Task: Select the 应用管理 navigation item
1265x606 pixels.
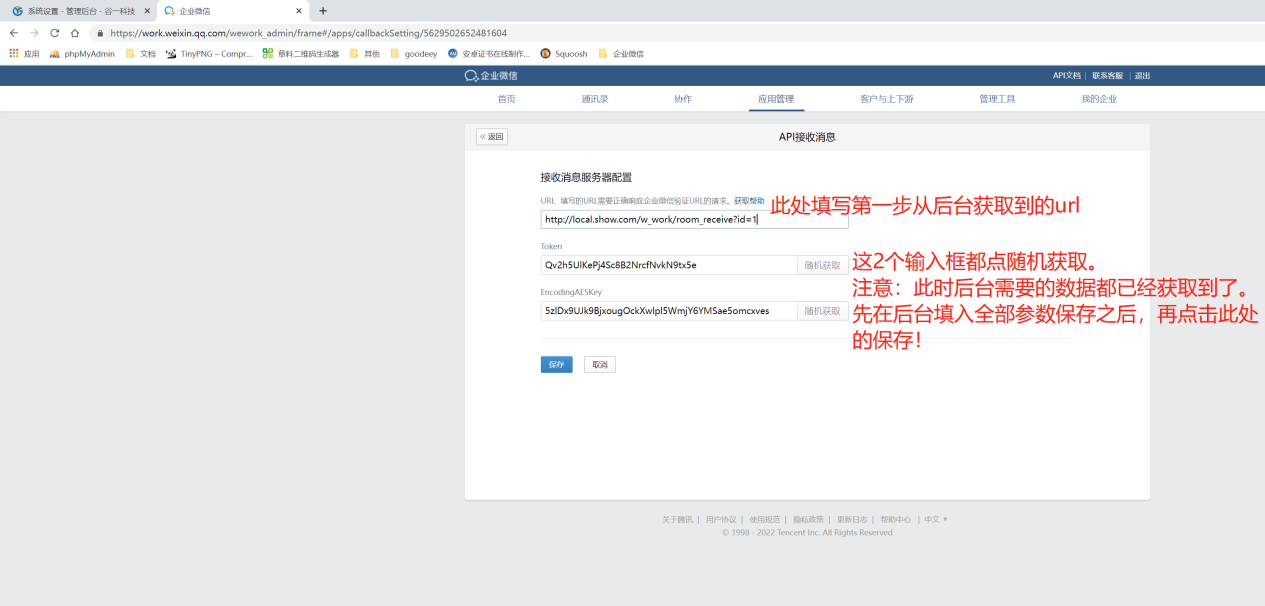Action: (777, 98)
